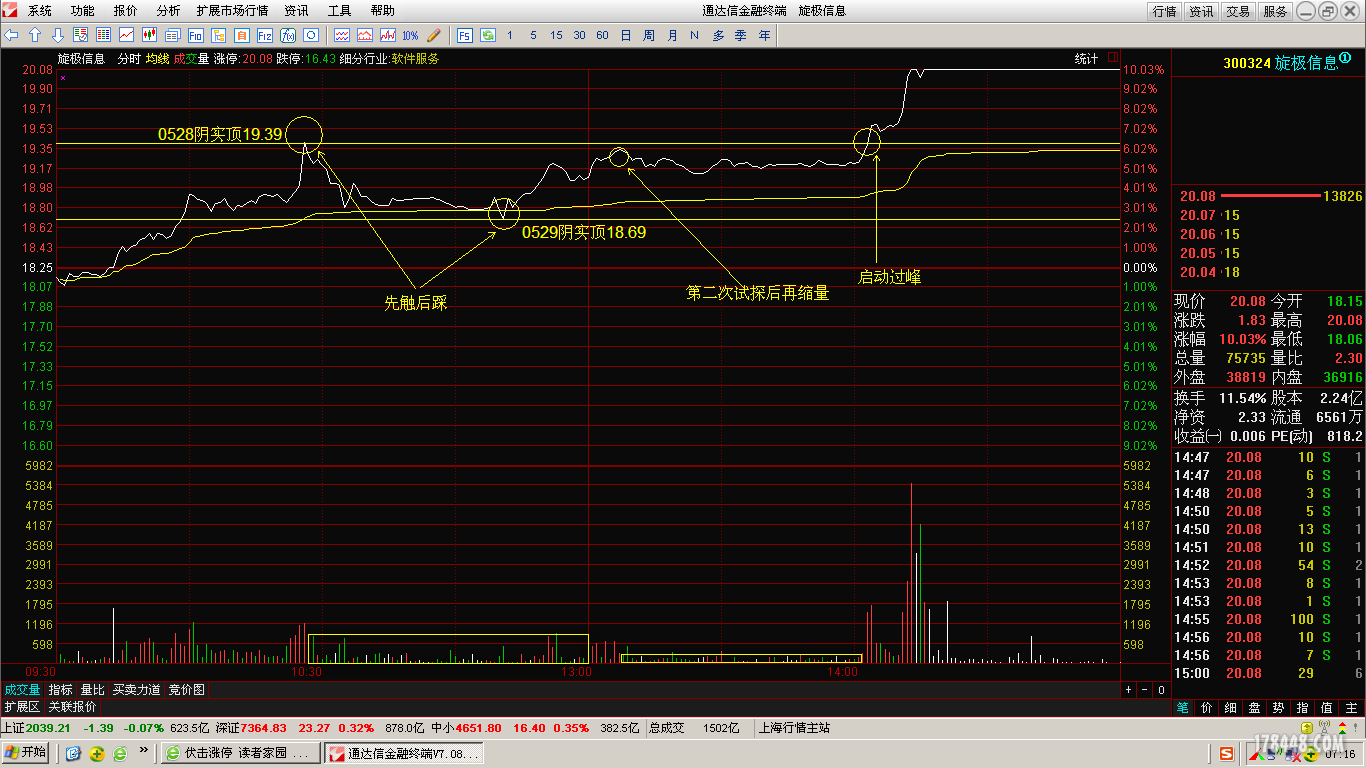Open the 关联报价 tab
Screen dimensions: 1366x768
click(72, 706)
